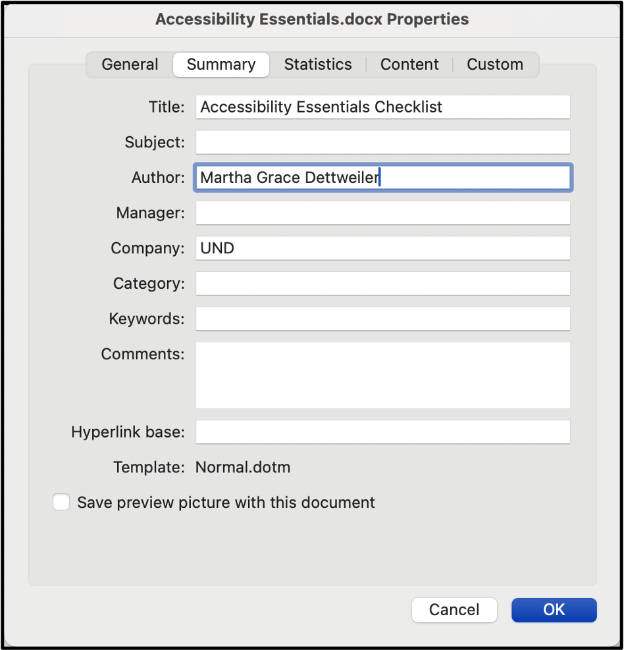Image resolution: width=624 pixels, height=650 pixels.
Task: Click into the Keywords field
Action: pyautogui.click(x=382, y=319)
